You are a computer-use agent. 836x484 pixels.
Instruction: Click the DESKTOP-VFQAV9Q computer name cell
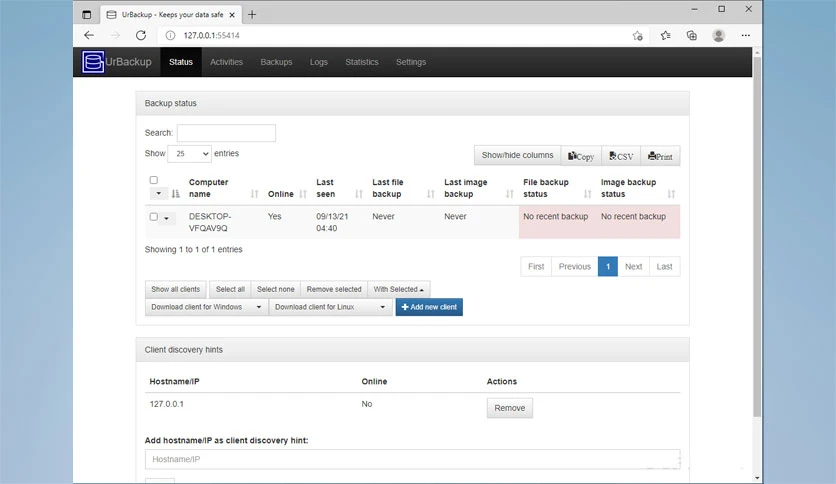click(210, 222)
